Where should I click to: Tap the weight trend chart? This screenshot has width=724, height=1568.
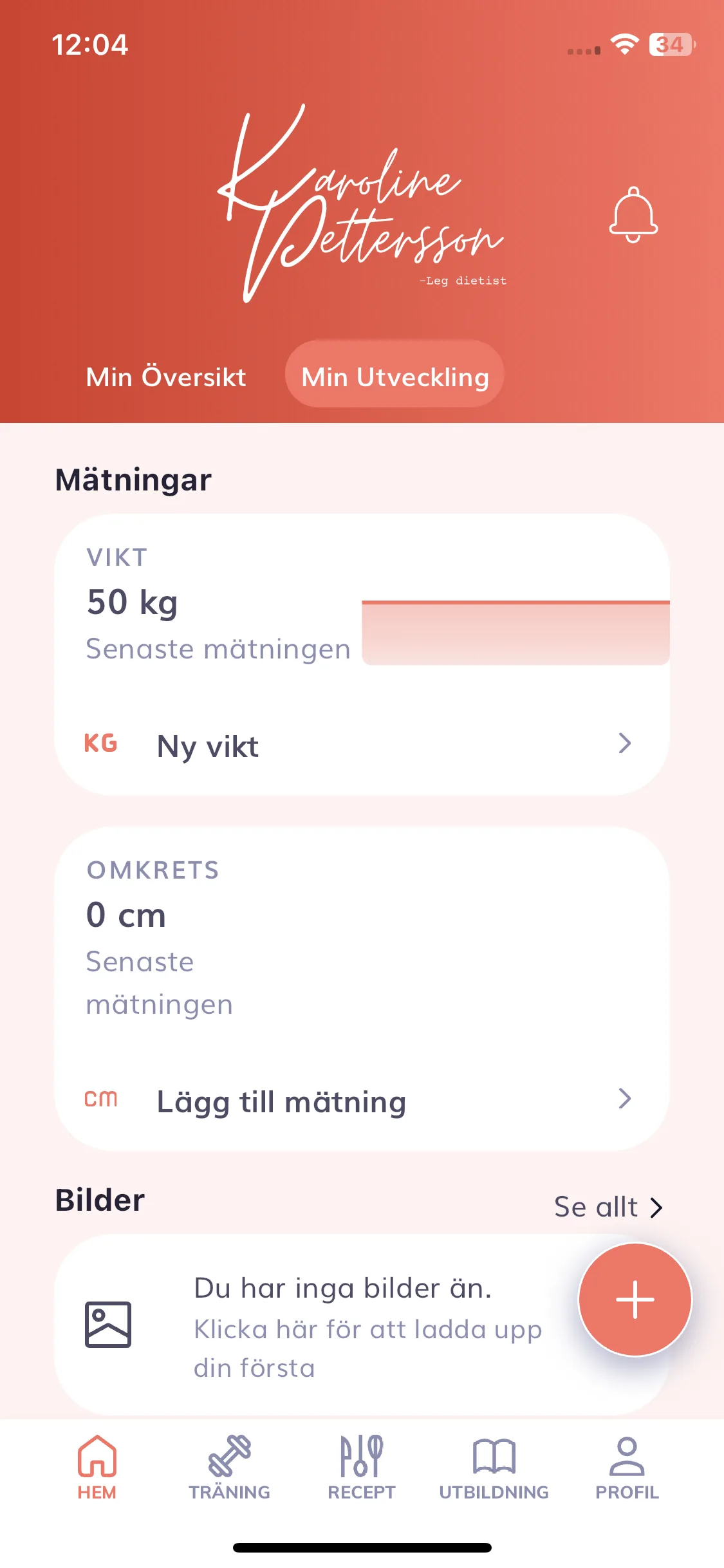click(515, 632)
